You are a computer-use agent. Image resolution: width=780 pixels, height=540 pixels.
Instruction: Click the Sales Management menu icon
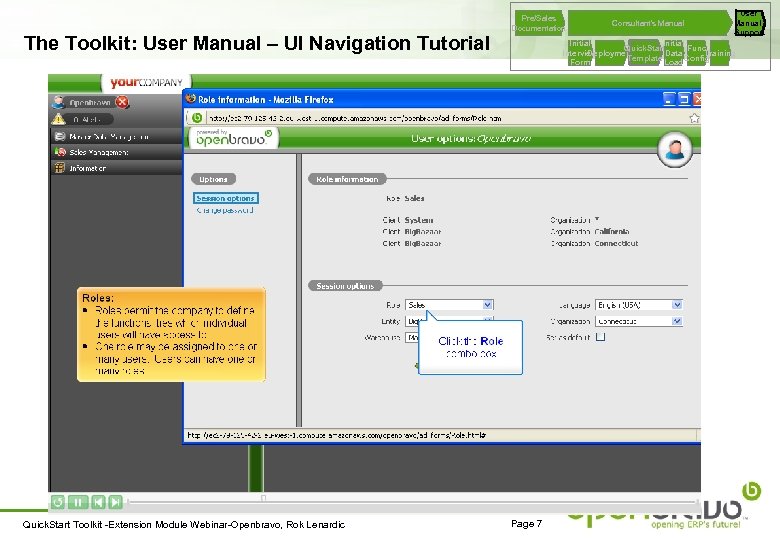click(x=60, y=152)
